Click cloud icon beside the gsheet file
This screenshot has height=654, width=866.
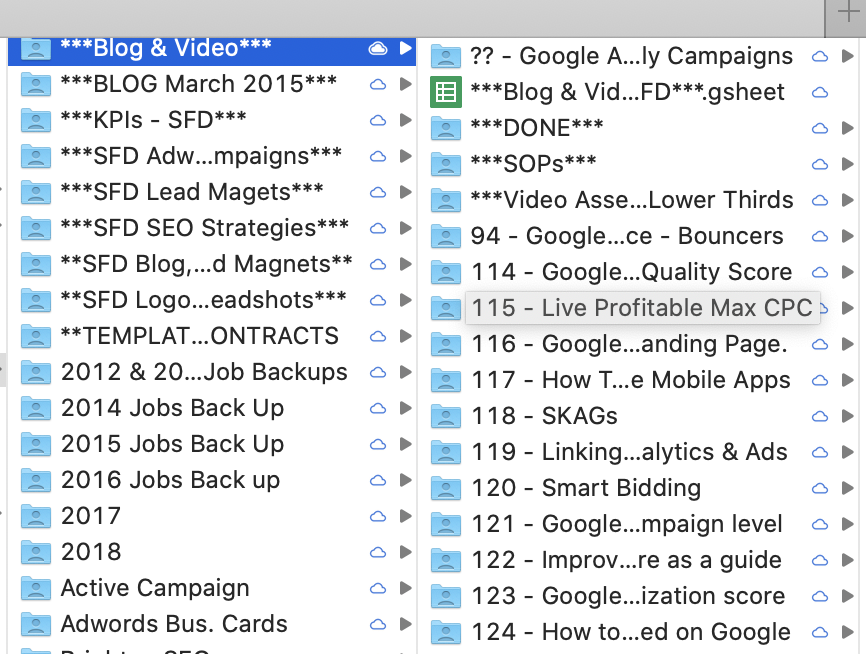point(820,92)
